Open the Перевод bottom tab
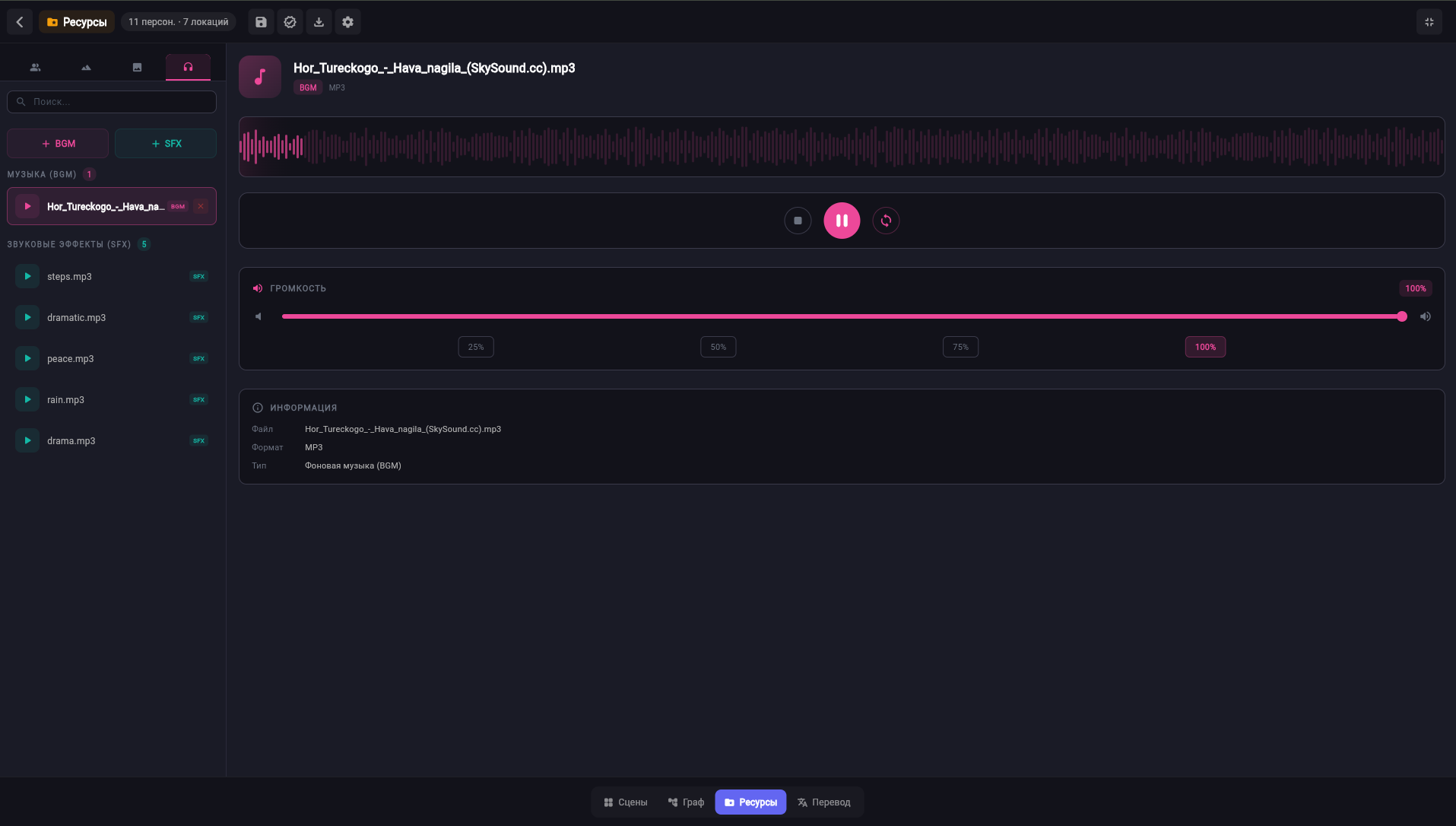1456x826 pixels. [x=824, y=802]
